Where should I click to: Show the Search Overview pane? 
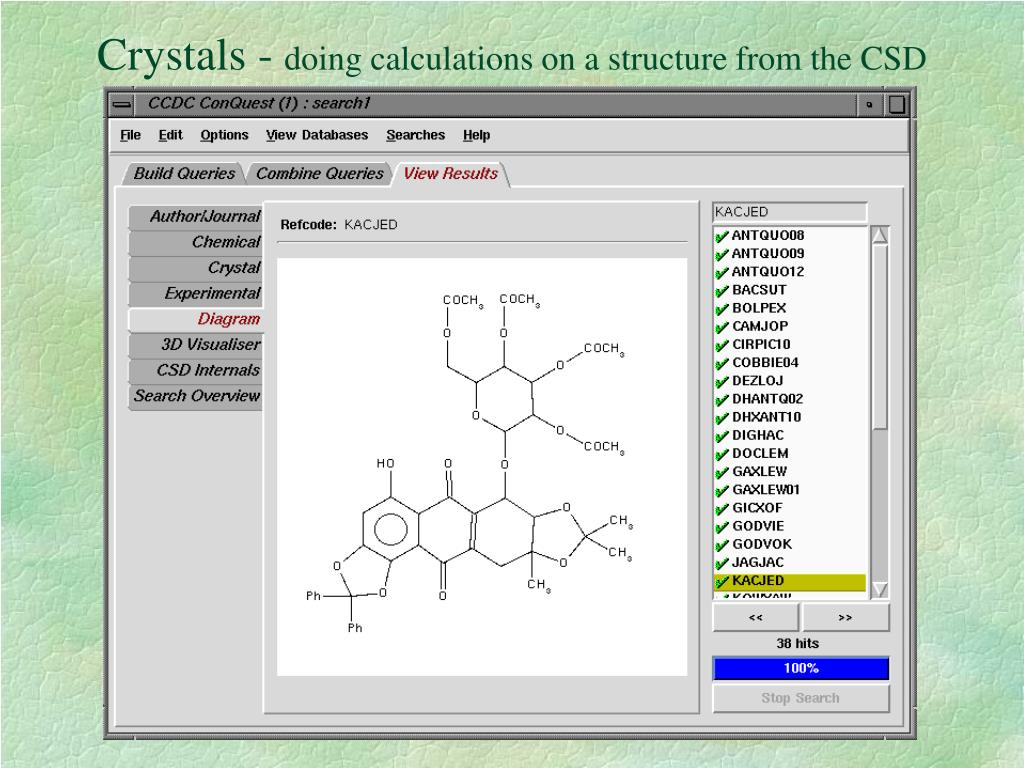[x=196, y=395]
